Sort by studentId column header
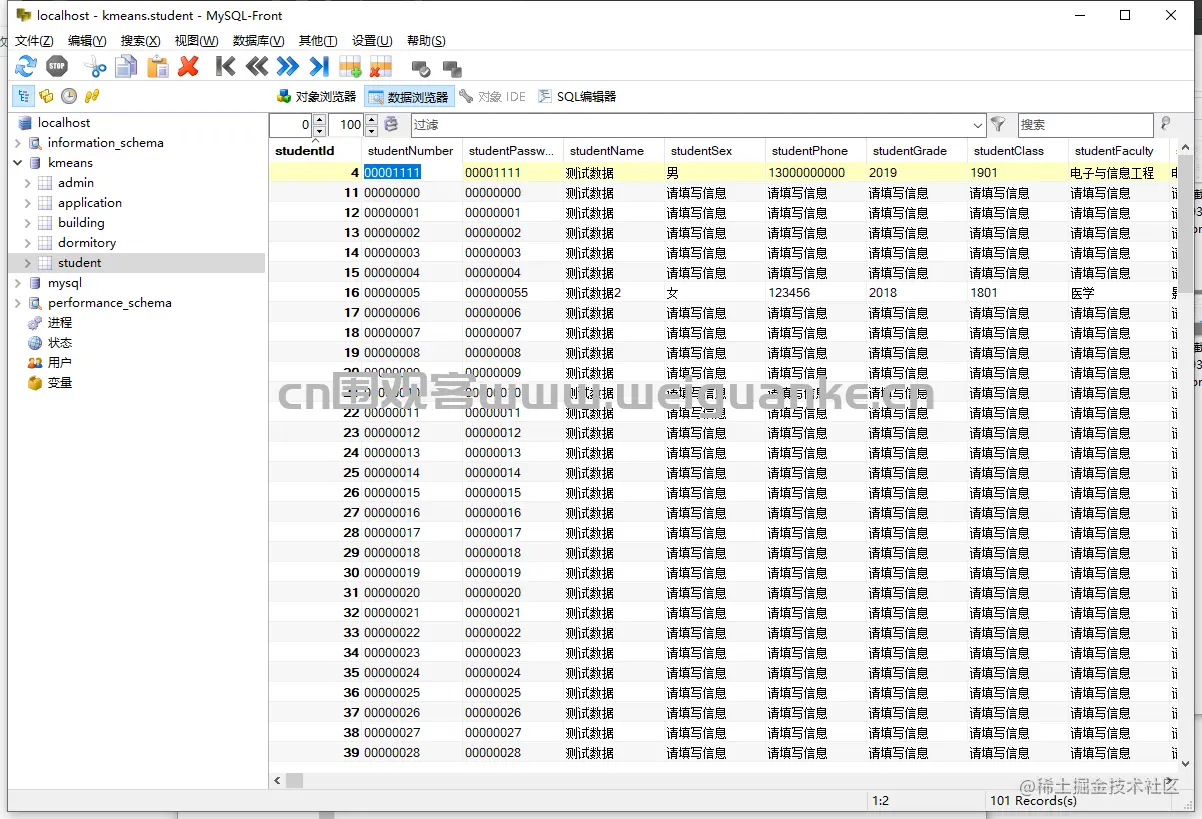This screenshot has width=1202, height=819. pos(315,151)
